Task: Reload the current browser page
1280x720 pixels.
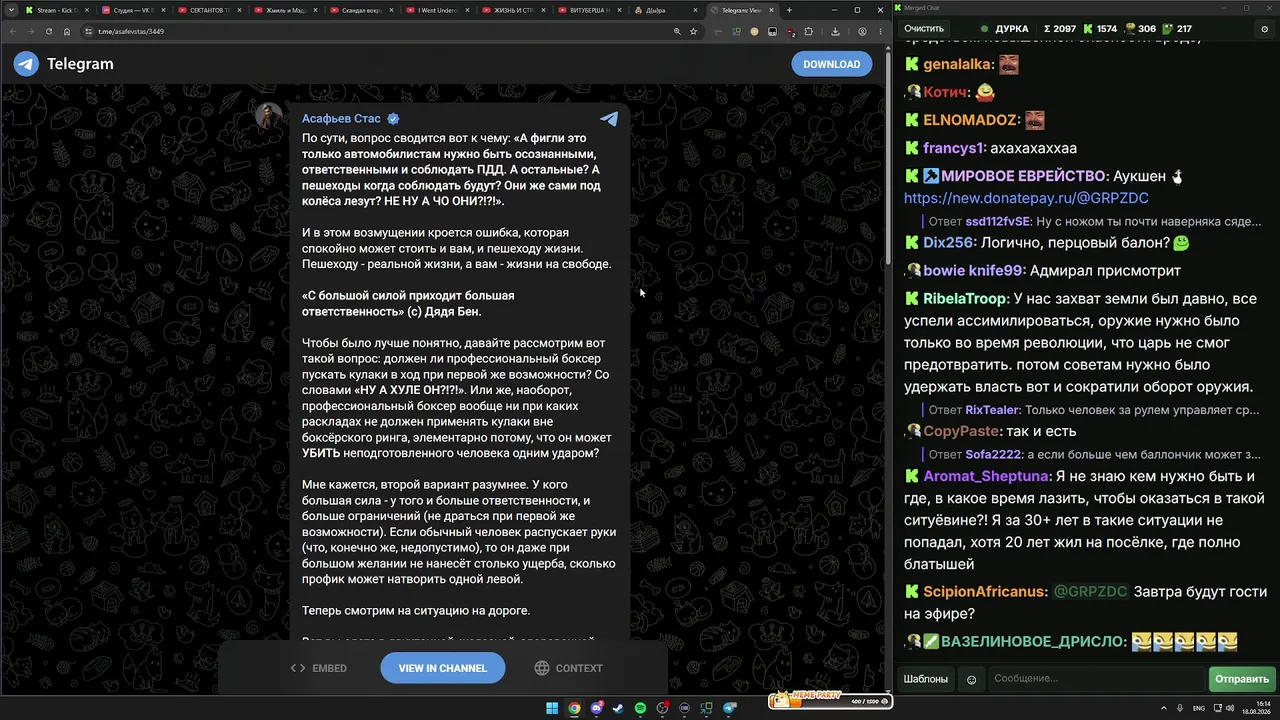Action: coord(49,31)
